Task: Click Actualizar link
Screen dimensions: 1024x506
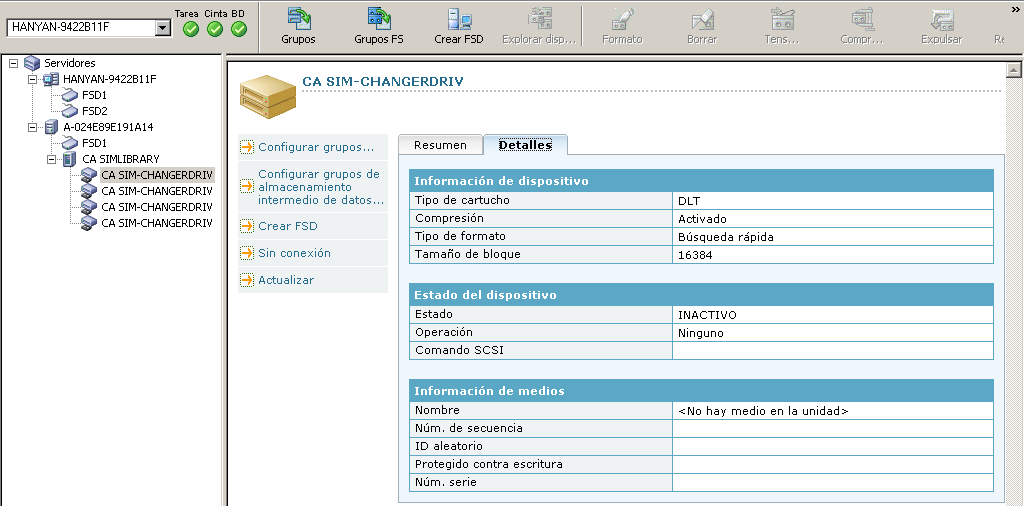Action: [x=286, y=279]
